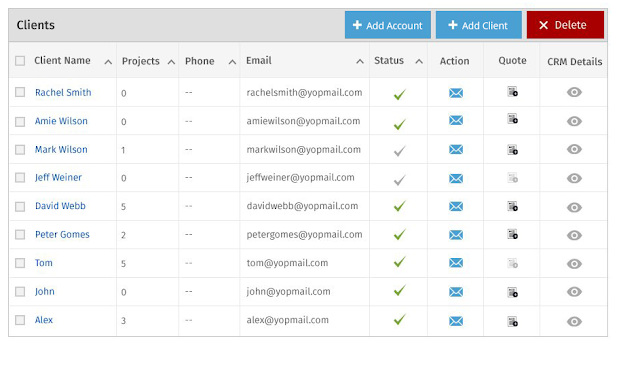Select the checkbox for Tom
Image resolution: width=640 pixels, height=368 pixels.
(x=20, y=263)
